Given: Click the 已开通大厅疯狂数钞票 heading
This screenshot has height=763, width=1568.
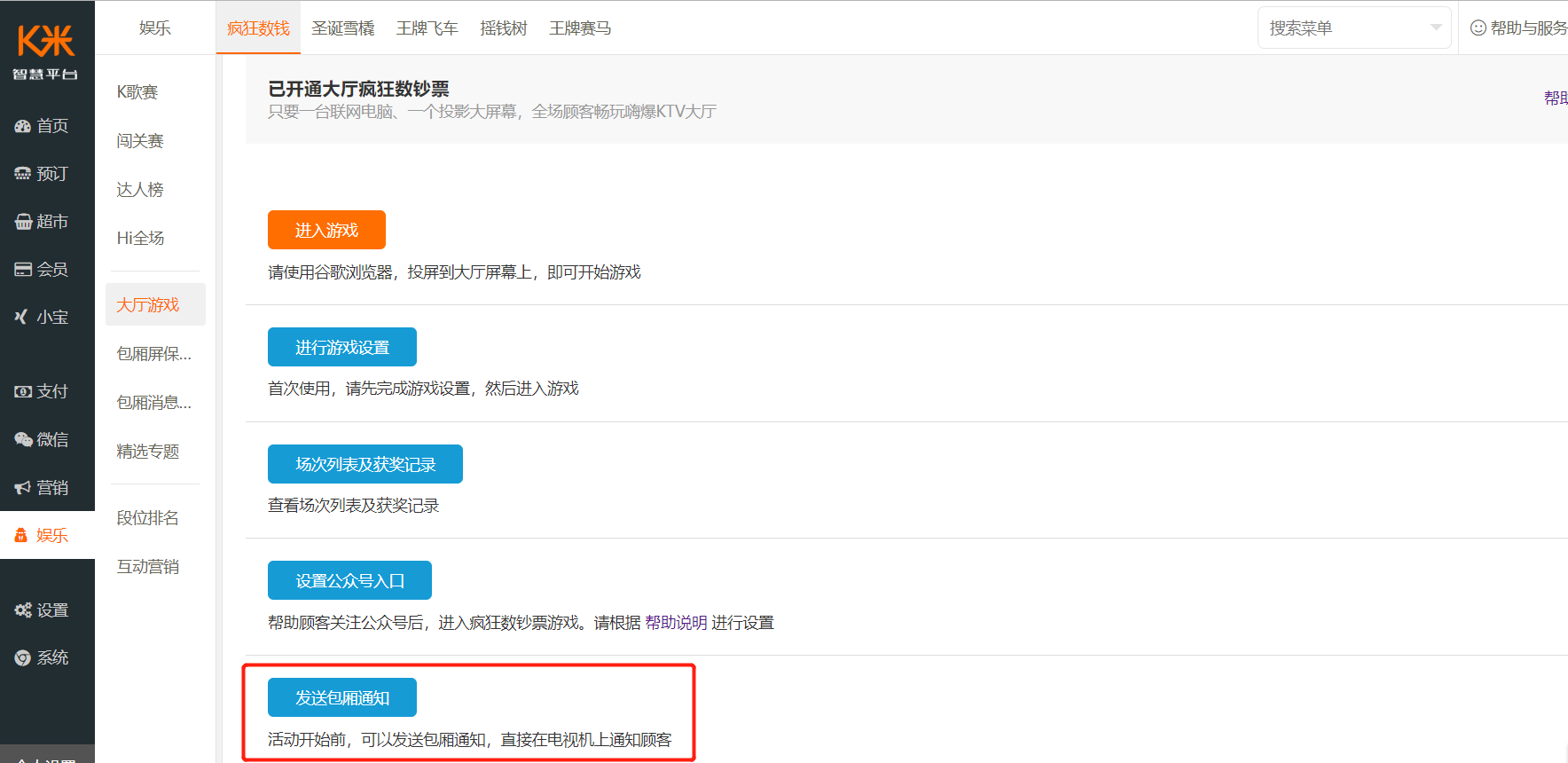Looking at the screenshot, I should (x=358, y=89).
